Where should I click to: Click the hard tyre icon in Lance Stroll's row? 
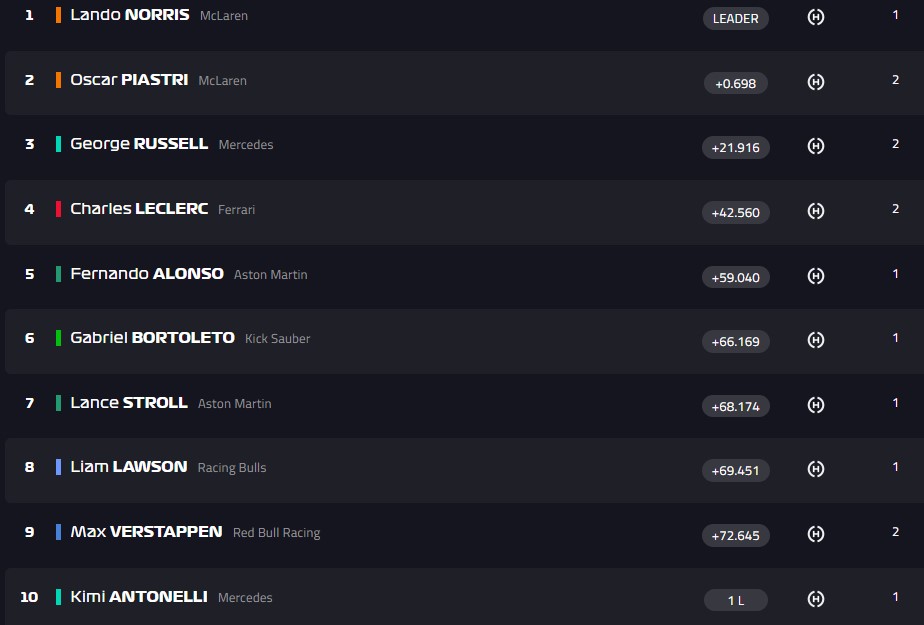(x=816, y=405)
